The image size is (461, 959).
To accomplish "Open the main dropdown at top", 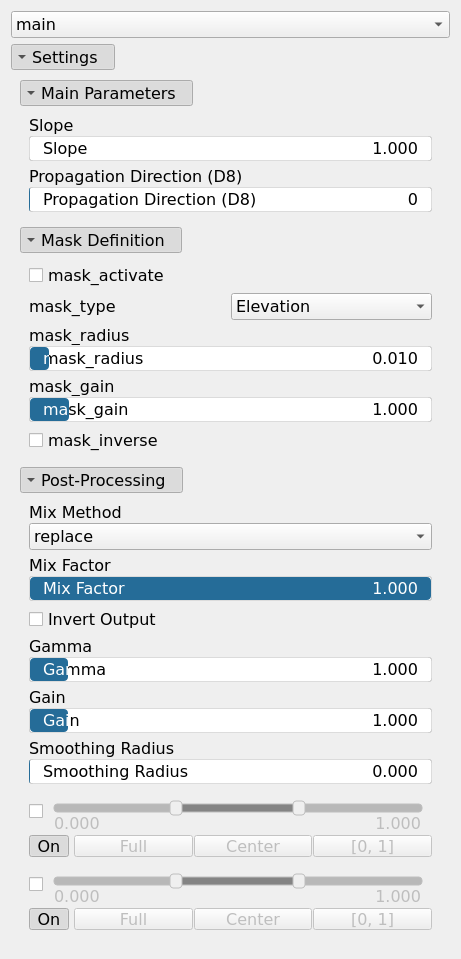I will tap(230, 24).
